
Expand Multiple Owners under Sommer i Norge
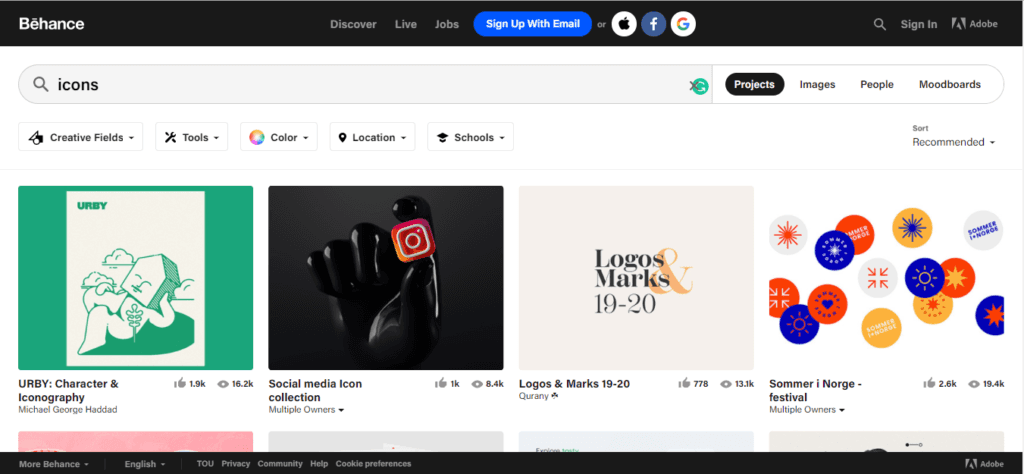[807, 410]
